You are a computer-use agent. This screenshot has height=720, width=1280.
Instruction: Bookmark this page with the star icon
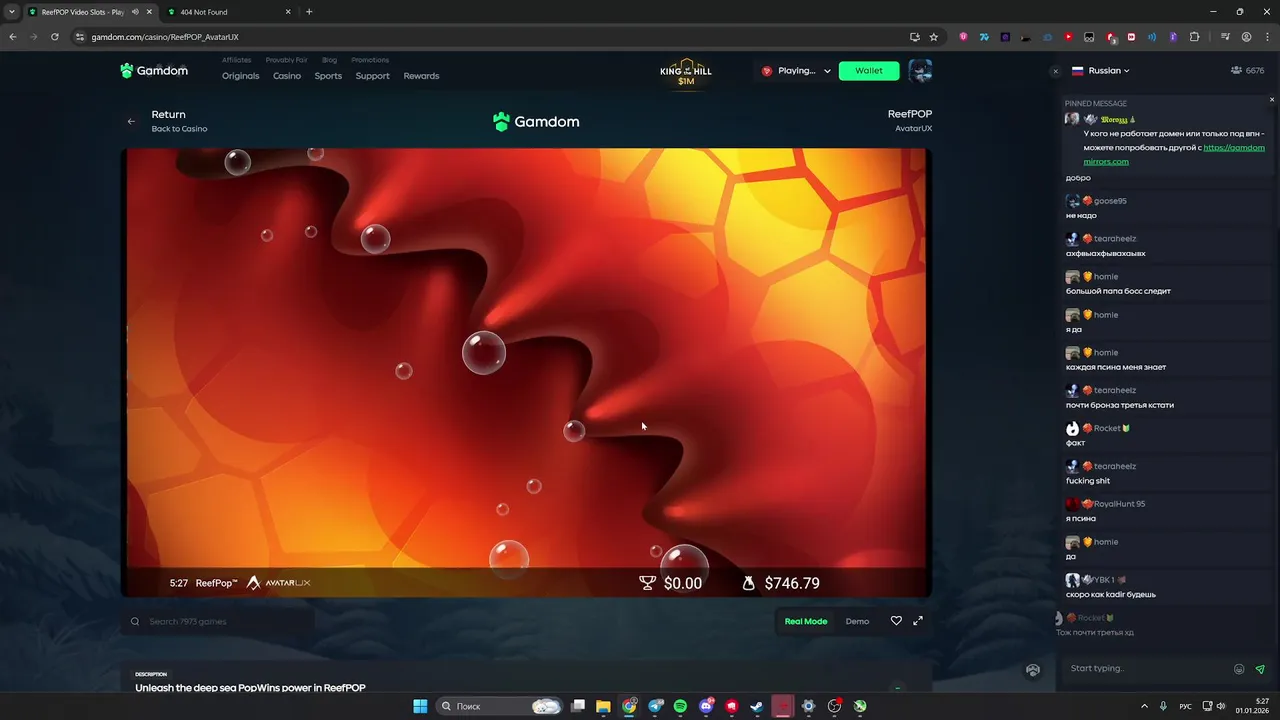click(x=934, y=37)
